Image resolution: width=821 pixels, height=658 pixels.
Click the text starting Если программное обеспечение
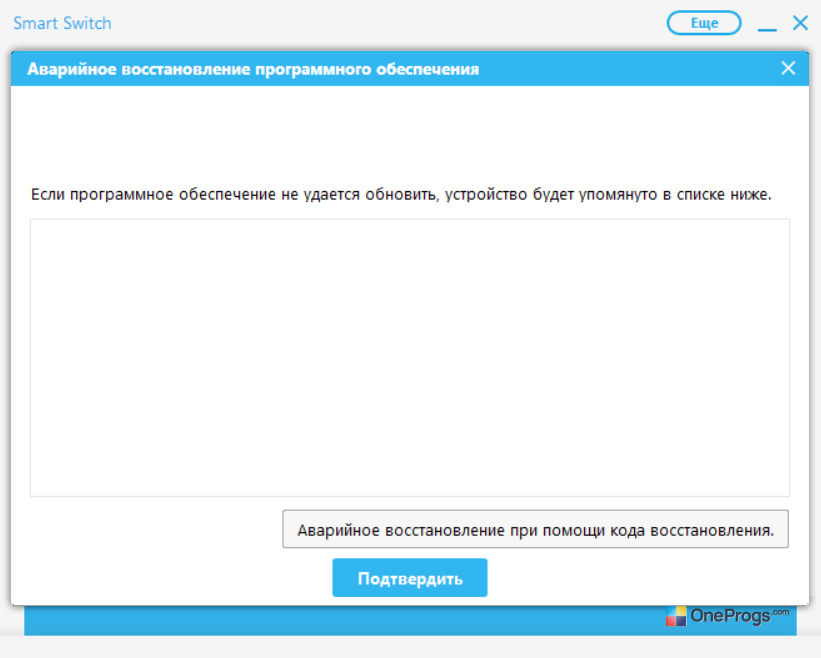tap(401, 194)
